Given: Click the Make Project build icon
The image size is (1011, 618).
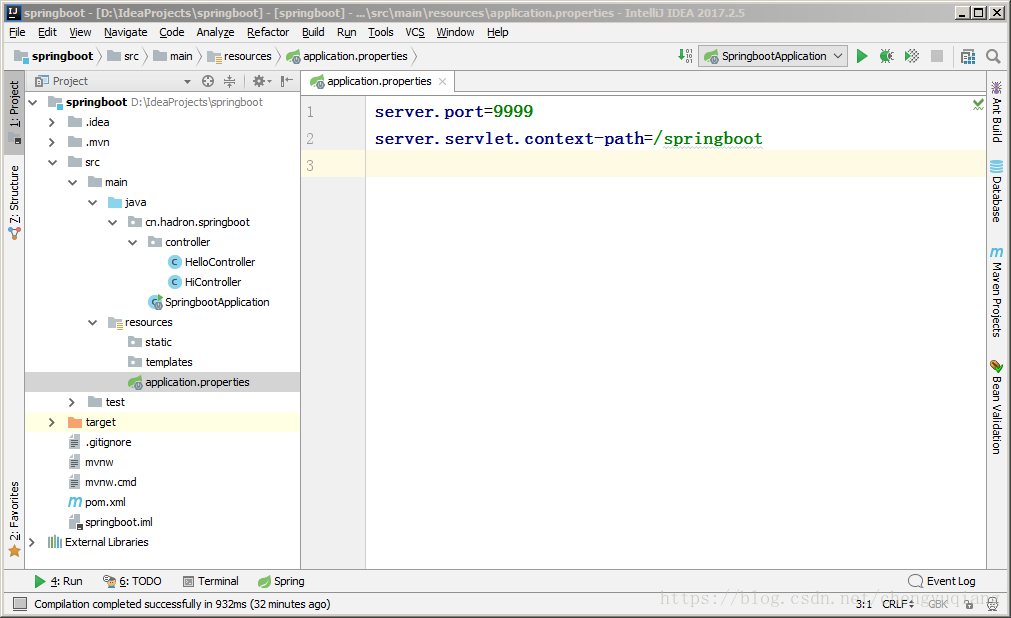Looking at the screenshot, I should tap(685, 56).
